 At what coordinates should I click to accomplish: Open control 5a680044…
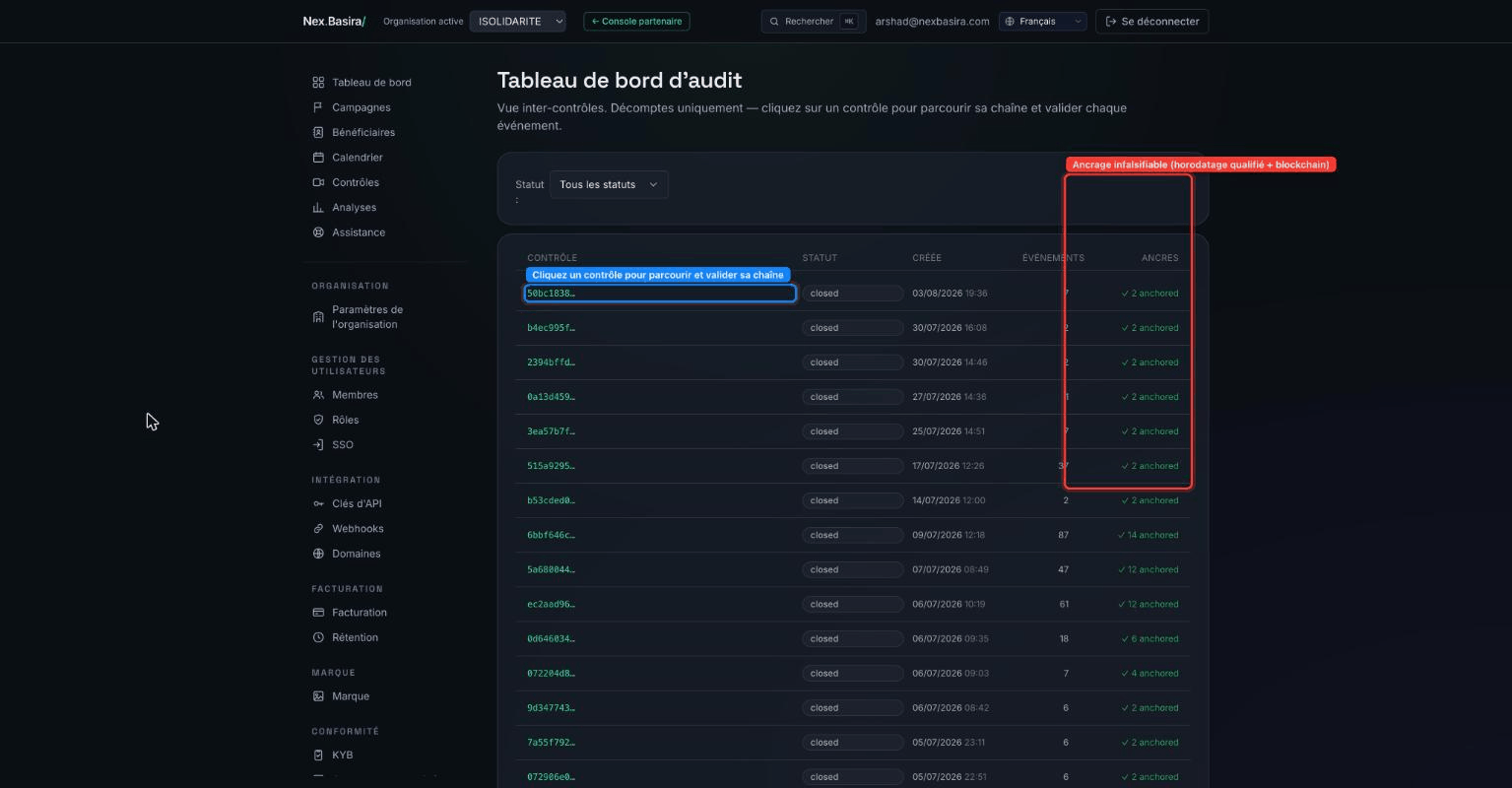pyautogui.click(x=551, y=569)
